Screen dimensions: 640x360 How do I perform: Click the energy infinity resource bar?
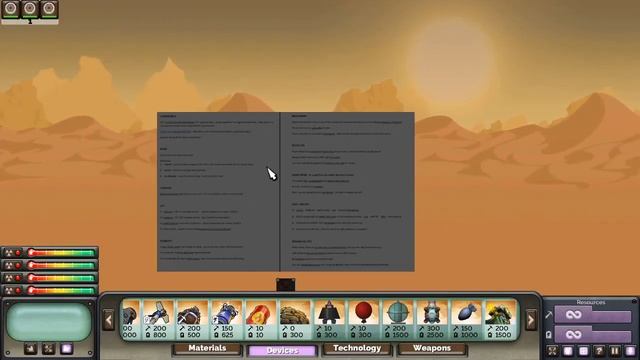tap(593, 335)
